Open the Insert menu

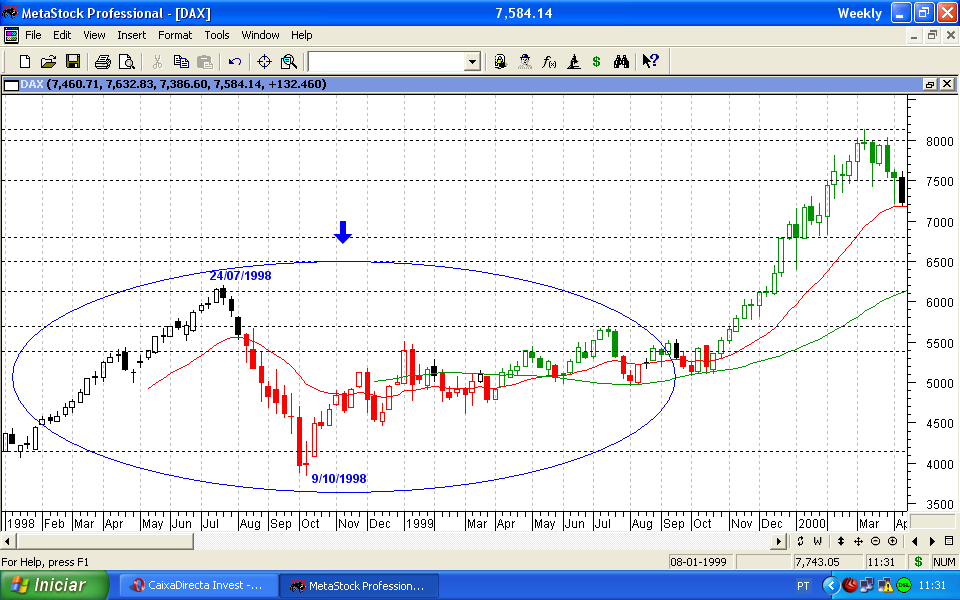tap(132, 35)
